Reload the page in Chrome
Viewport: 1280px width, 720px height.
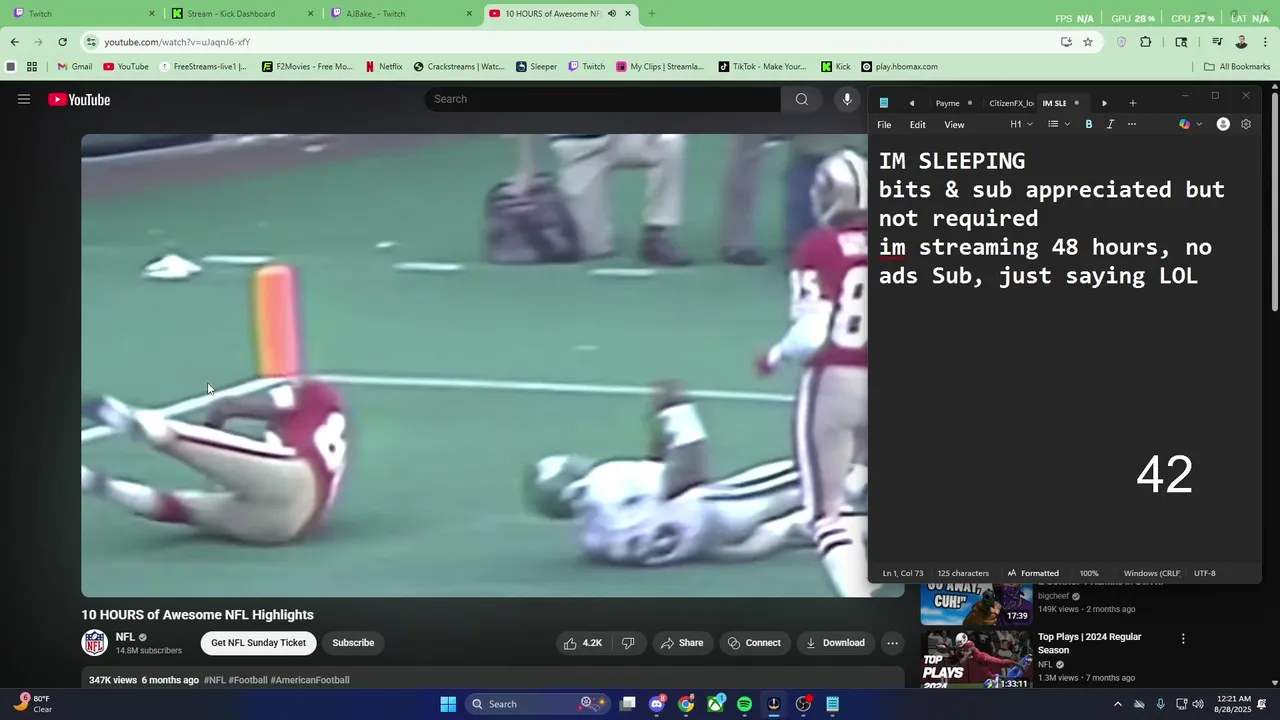pyautogui.click(x=62, y=42)
